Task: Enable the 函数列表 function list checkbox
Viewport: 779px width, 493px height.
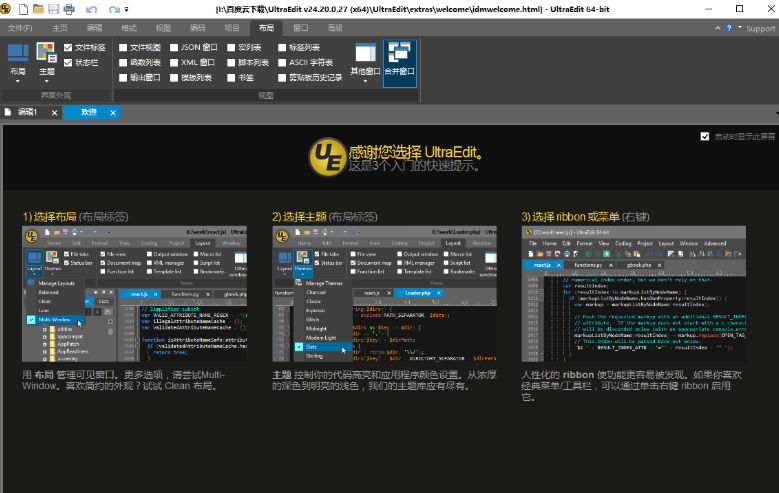Action: [123, 63]
